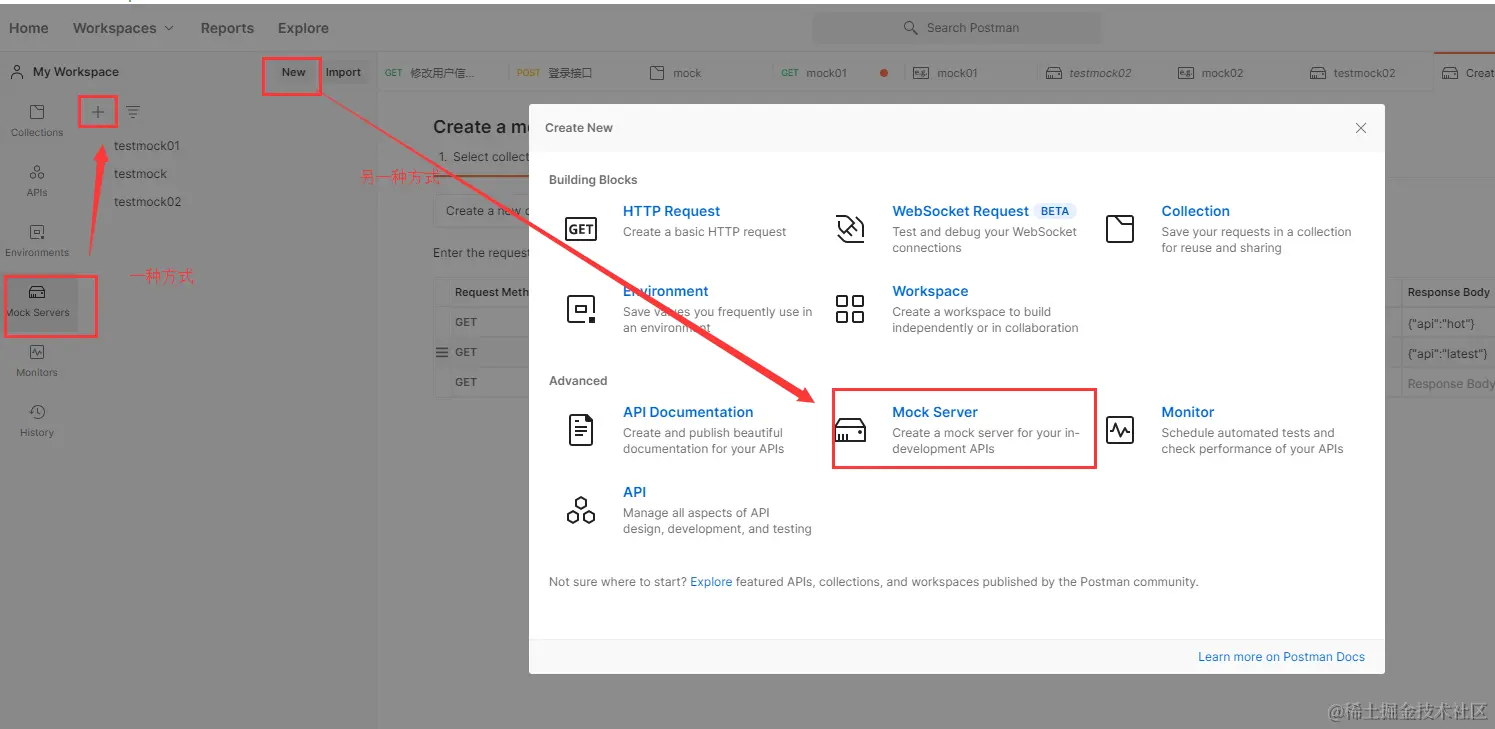The image size is (1495, 729).
Task: Click the New button
Action: [x=293, y=72]
